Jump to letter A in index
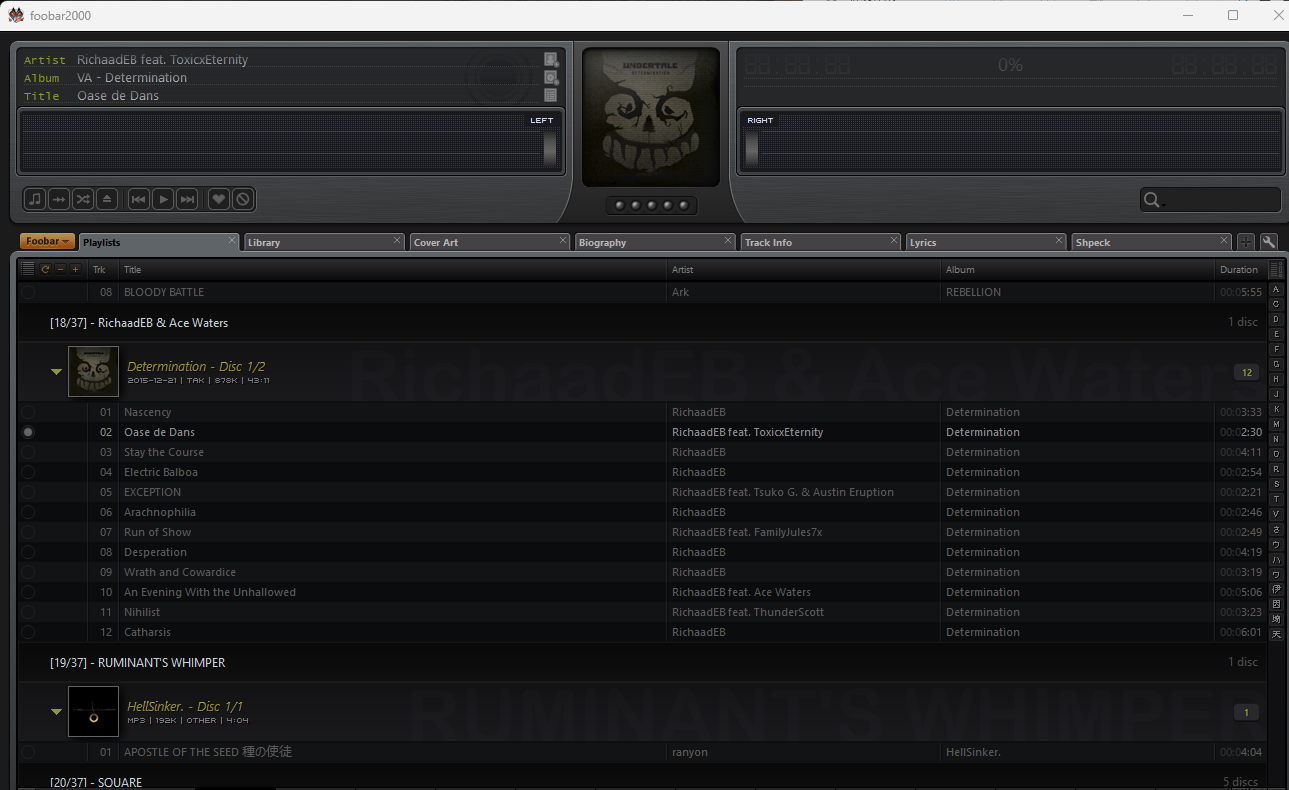Image resolution: width=1289 pixels, height=790 pixels. [x=1276, y=289]
